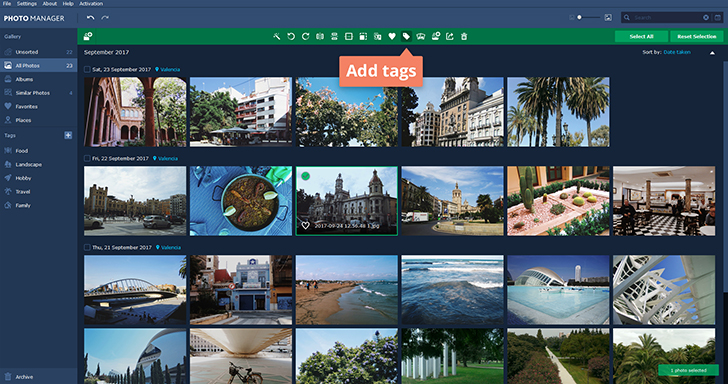Click the Redo arrow icon
Viewport: 728px width, 384px height.
pos(105,18)
